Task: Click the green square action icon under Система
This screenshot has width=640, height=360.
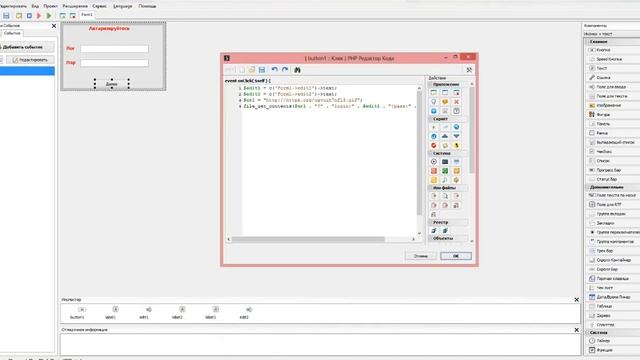Action: 445,171
